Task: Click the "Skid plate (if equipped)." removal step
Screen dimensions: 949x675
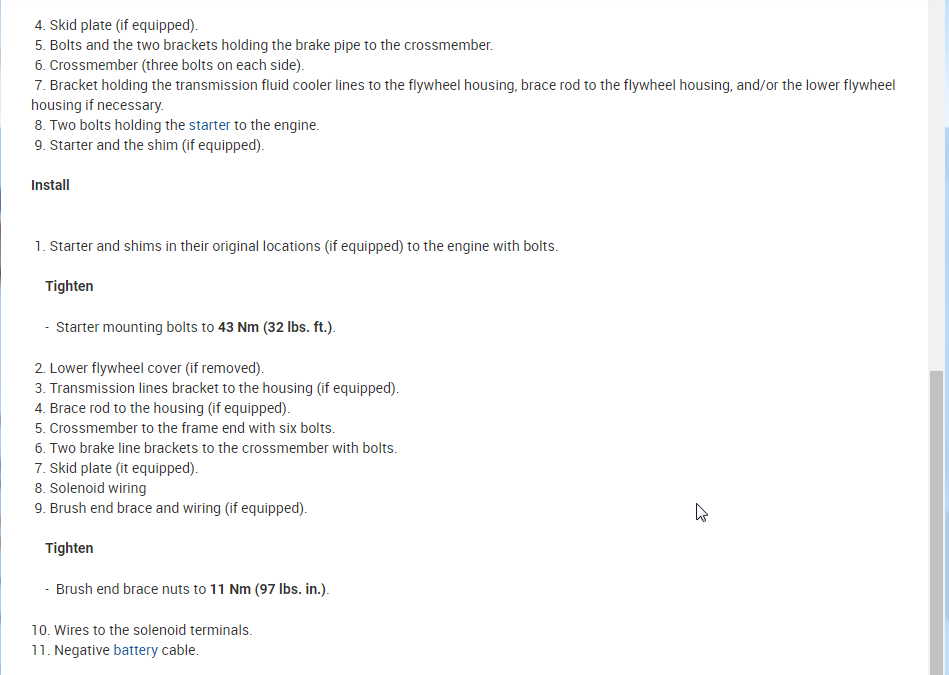Action: point(123,25)
